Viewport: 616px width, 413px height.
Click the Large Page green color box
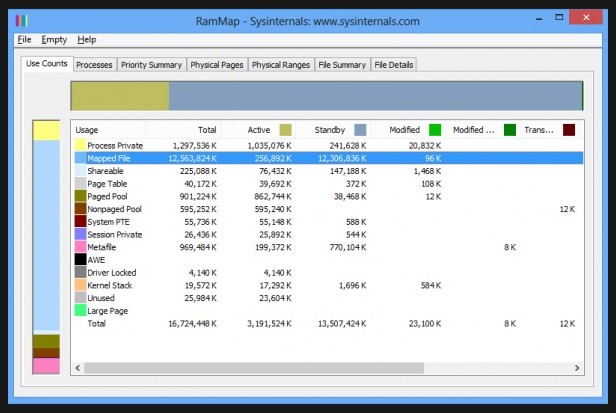[81, 310]
